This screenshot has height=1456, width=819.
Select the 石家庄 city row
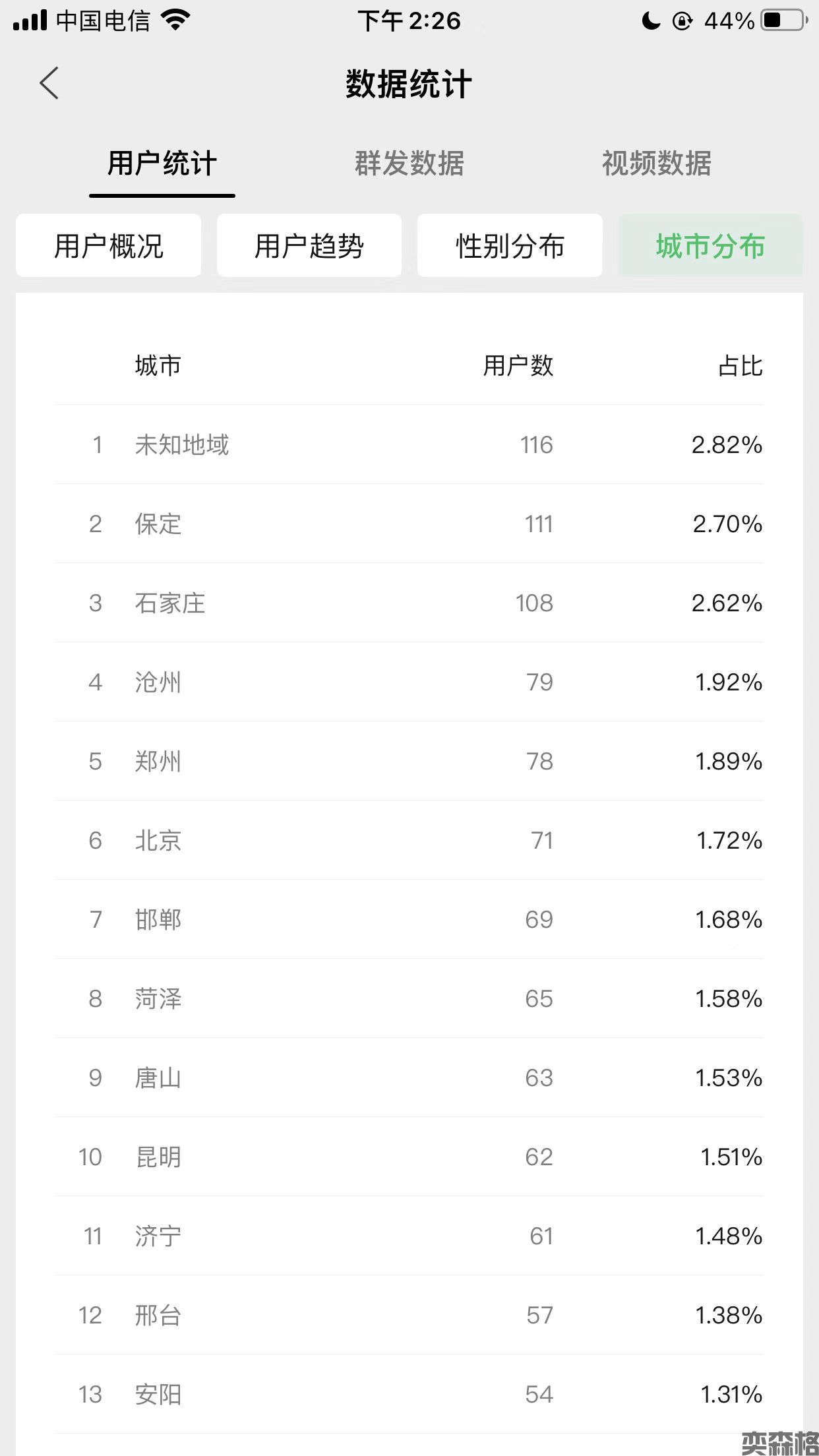coord(409,603)
